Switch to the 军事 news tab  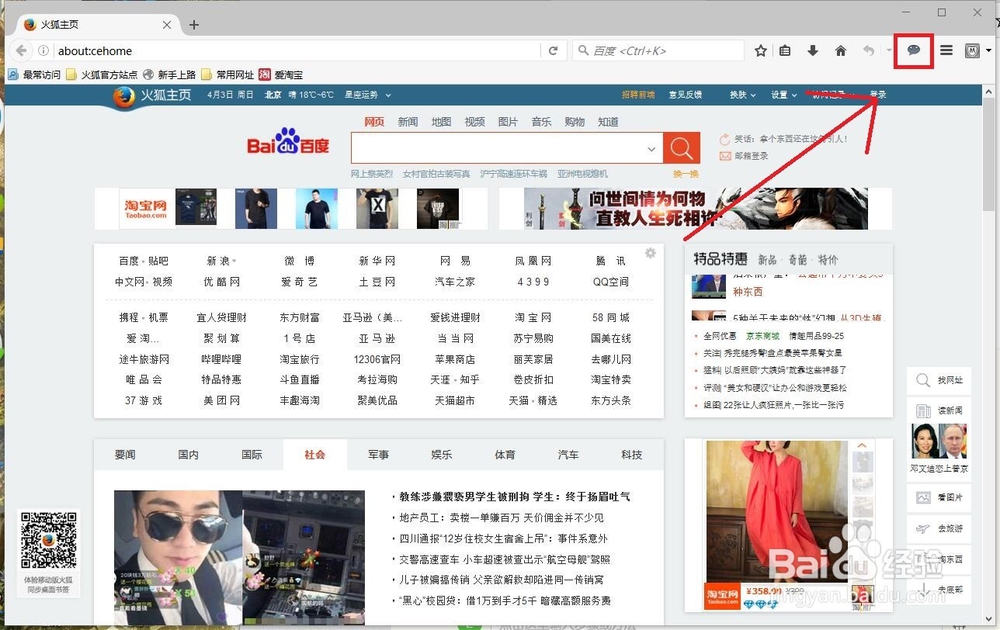point(378,454)
